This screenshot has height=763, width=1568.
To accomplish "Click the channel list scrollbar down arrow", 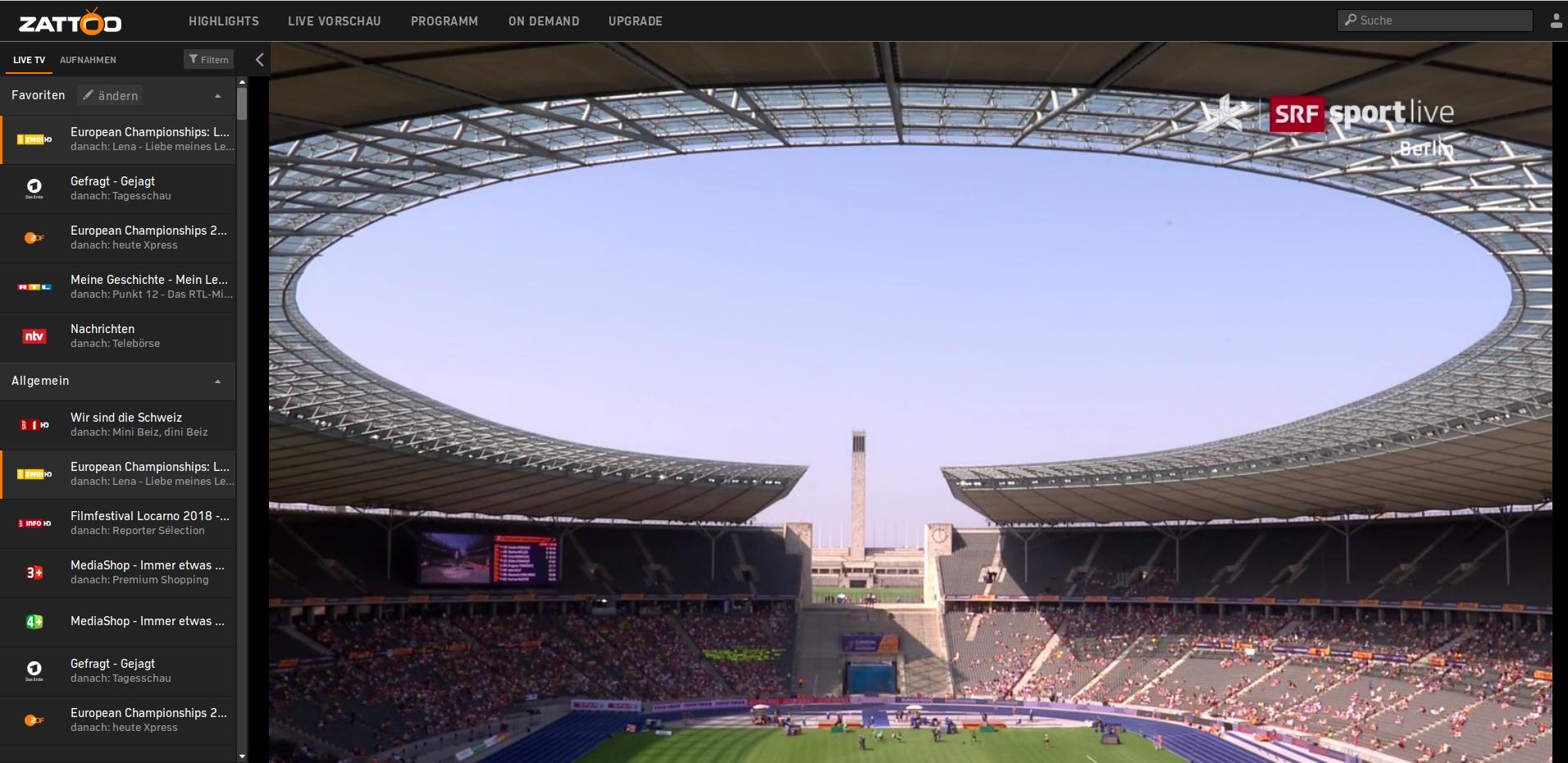I will 242,756.
